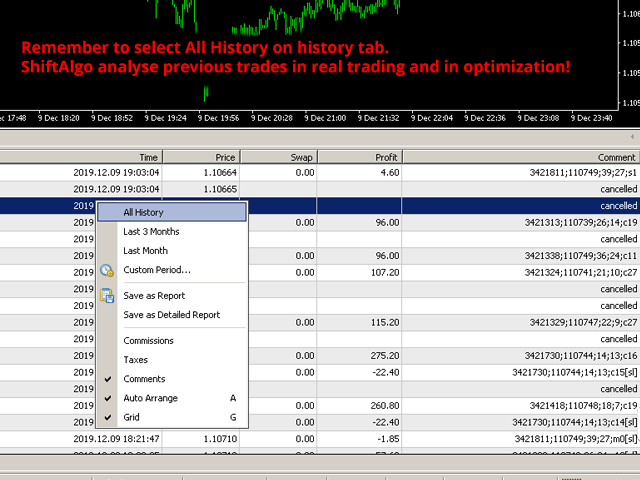The image size is (640, 480).
Task: Select All History from context menu
Action: click(143, 212)
